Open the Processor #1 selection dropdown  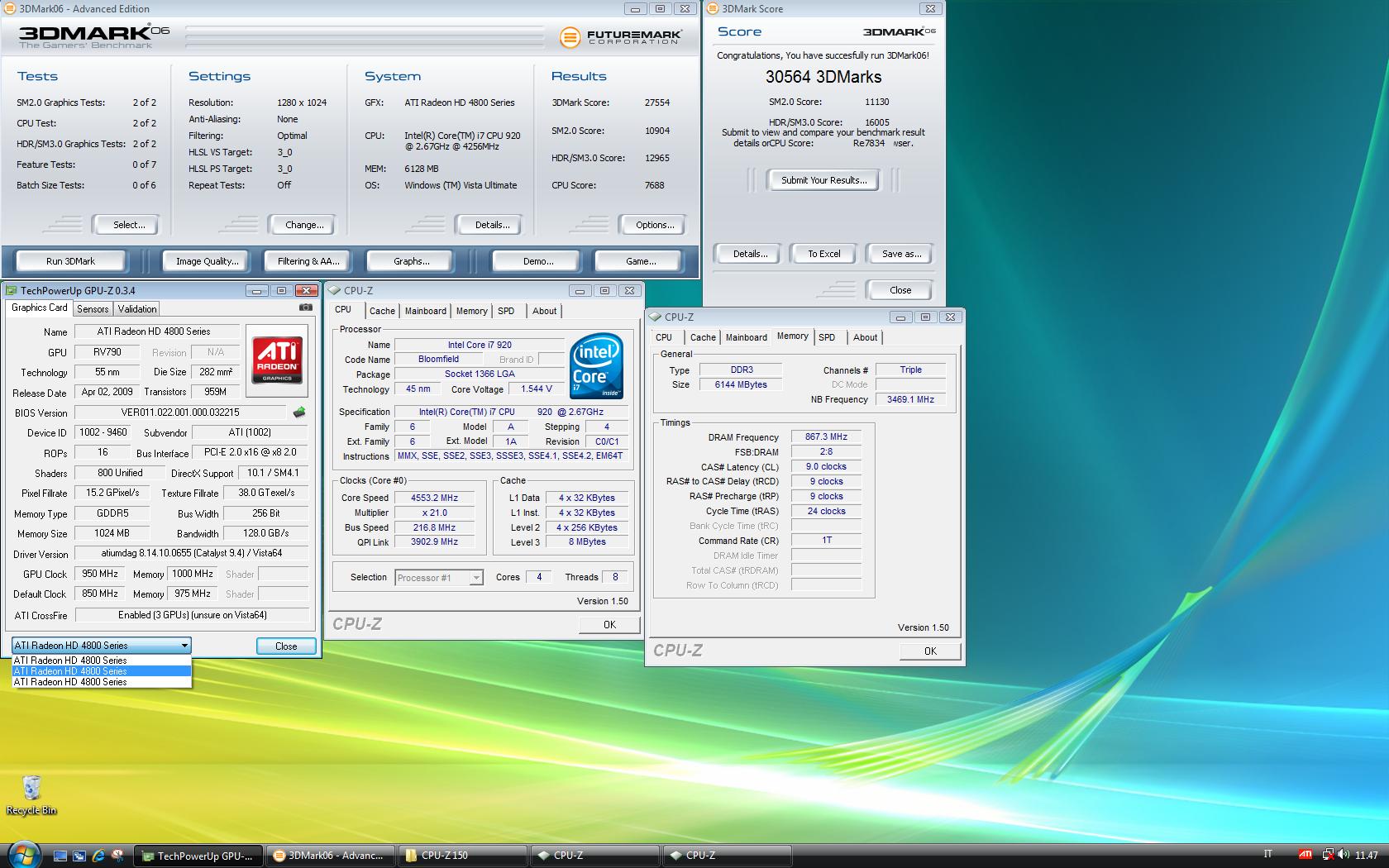coord(439,578)
